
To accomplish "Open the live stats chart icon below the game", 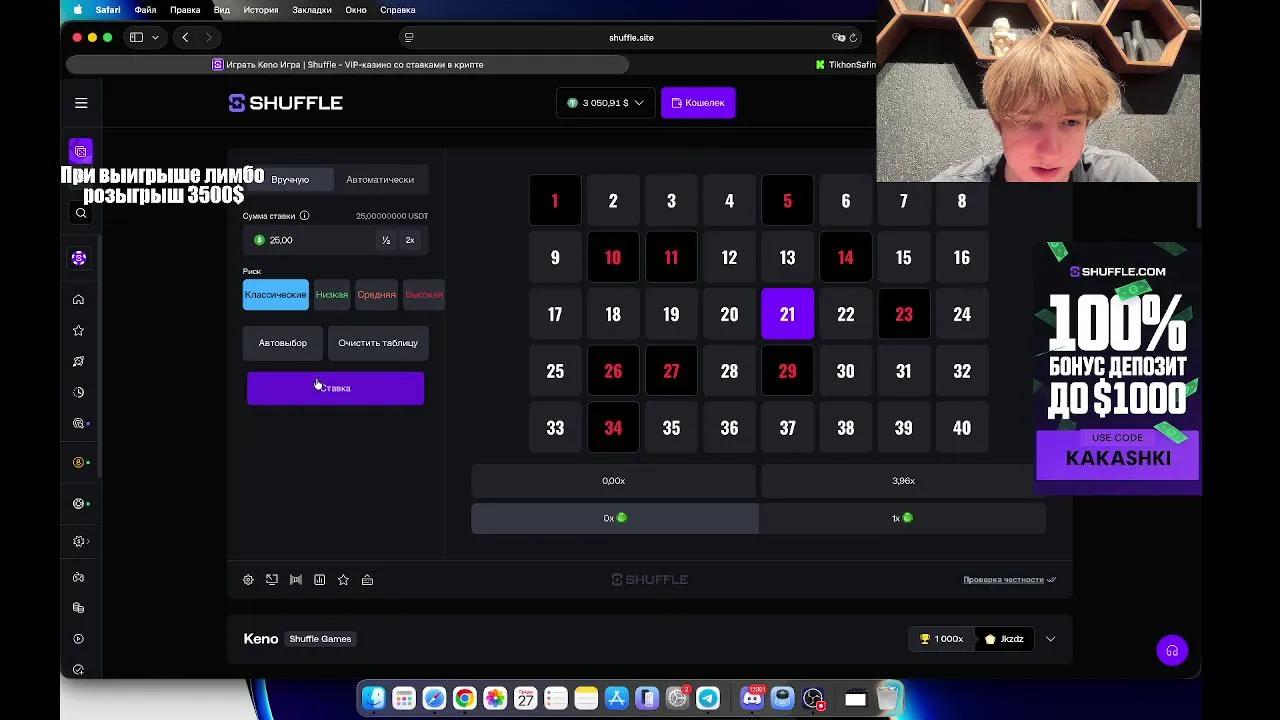I will pyautogui.click(x=320, y=580).
